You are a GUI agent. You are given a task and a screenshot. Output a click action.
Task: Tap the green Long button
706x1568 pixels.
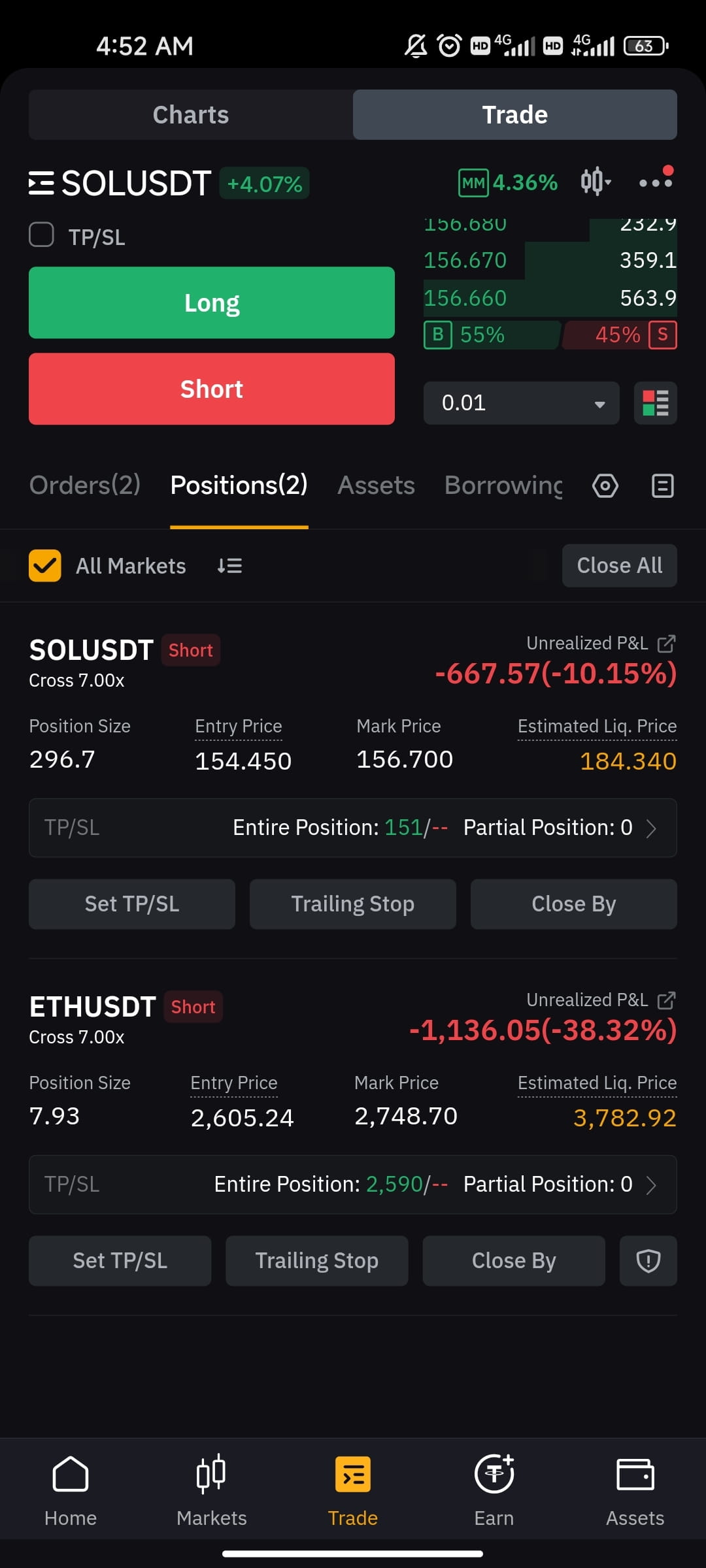(x=212, y=302)
